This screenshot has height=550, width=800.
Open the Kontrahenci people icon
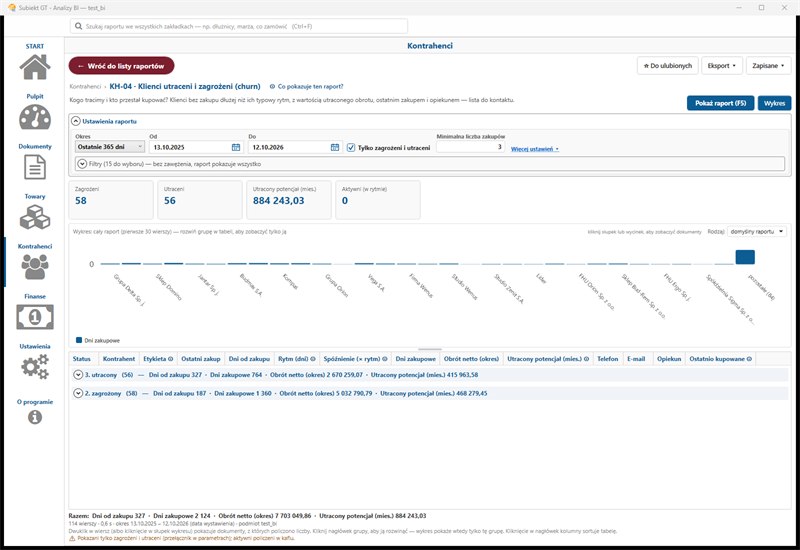[35, 267]
